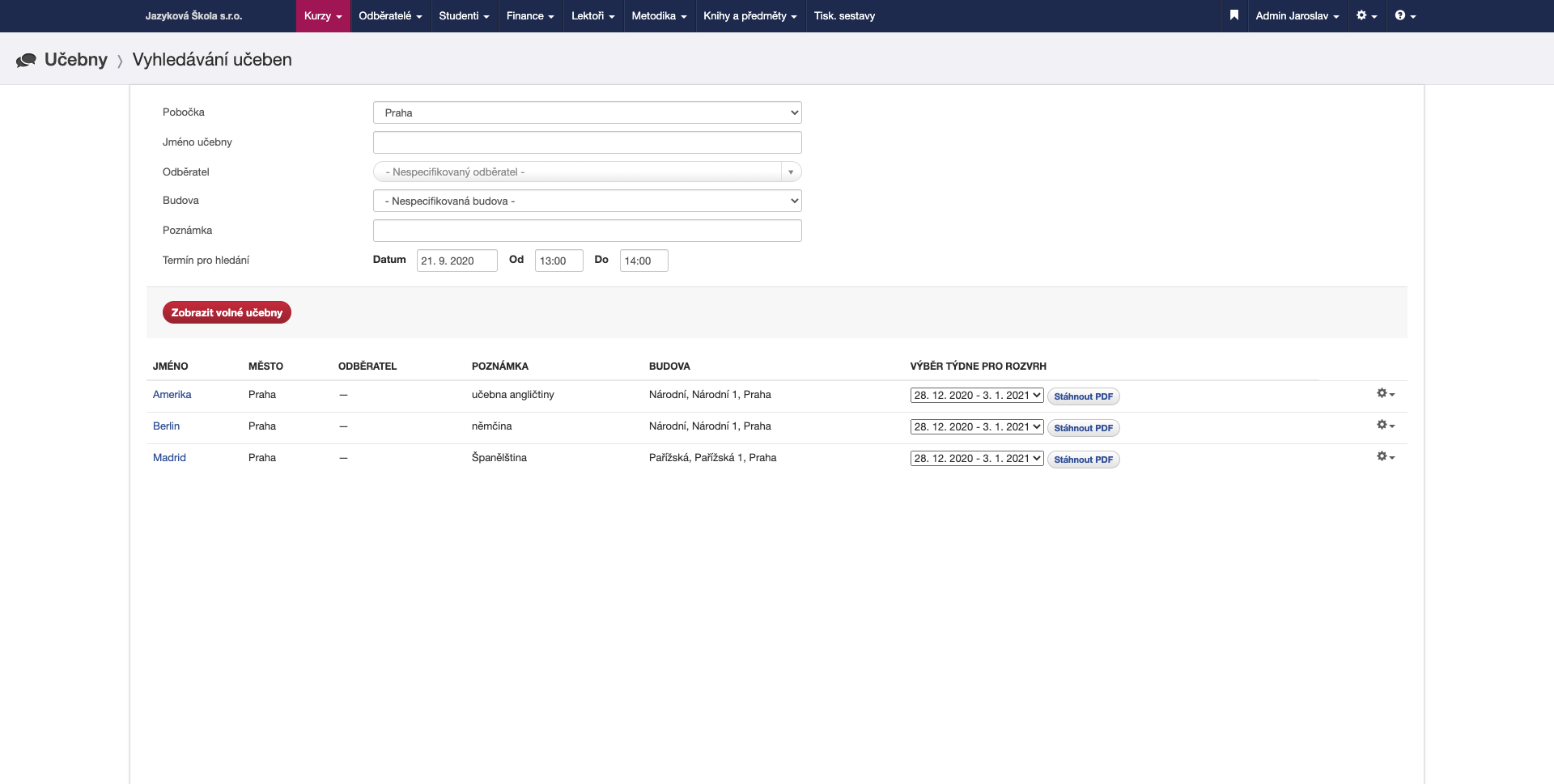The width and height of the screenshot is (1554, 784).
Task: Change week selector for Amerika row
Action: [x=977, y=395]
